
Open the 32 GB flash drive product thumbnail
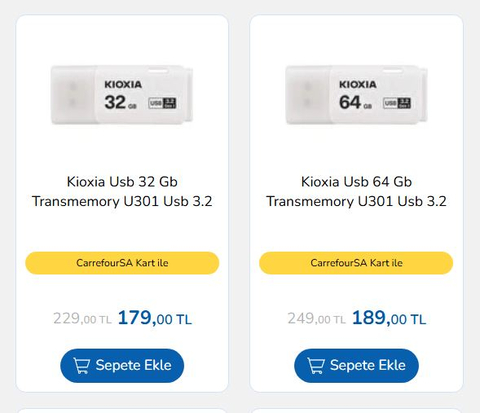(122, 95)
